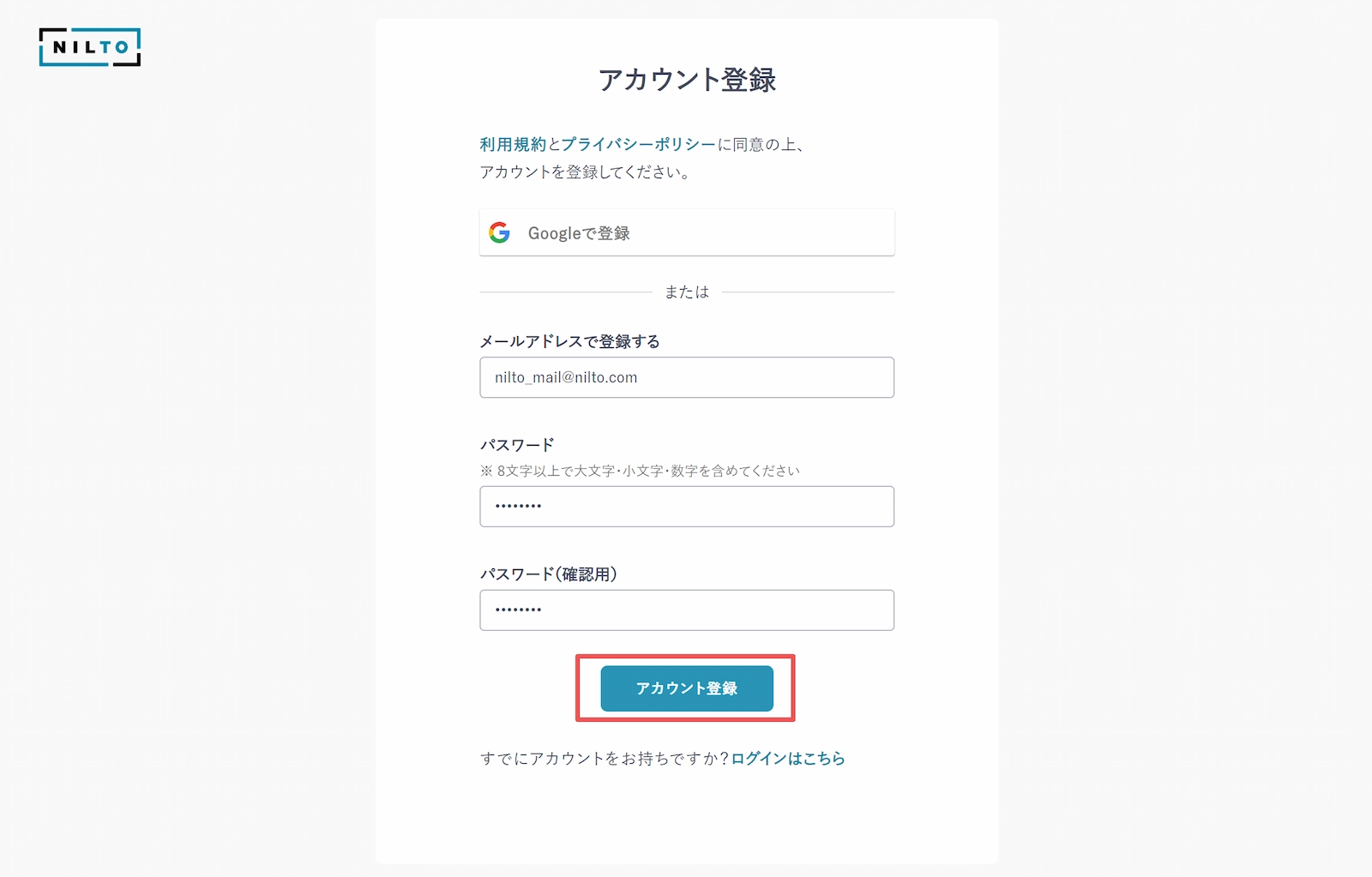Screen dimensions: 1372x877
Task: Click the に同意の上、 text after links
Action: coord(761,144)
